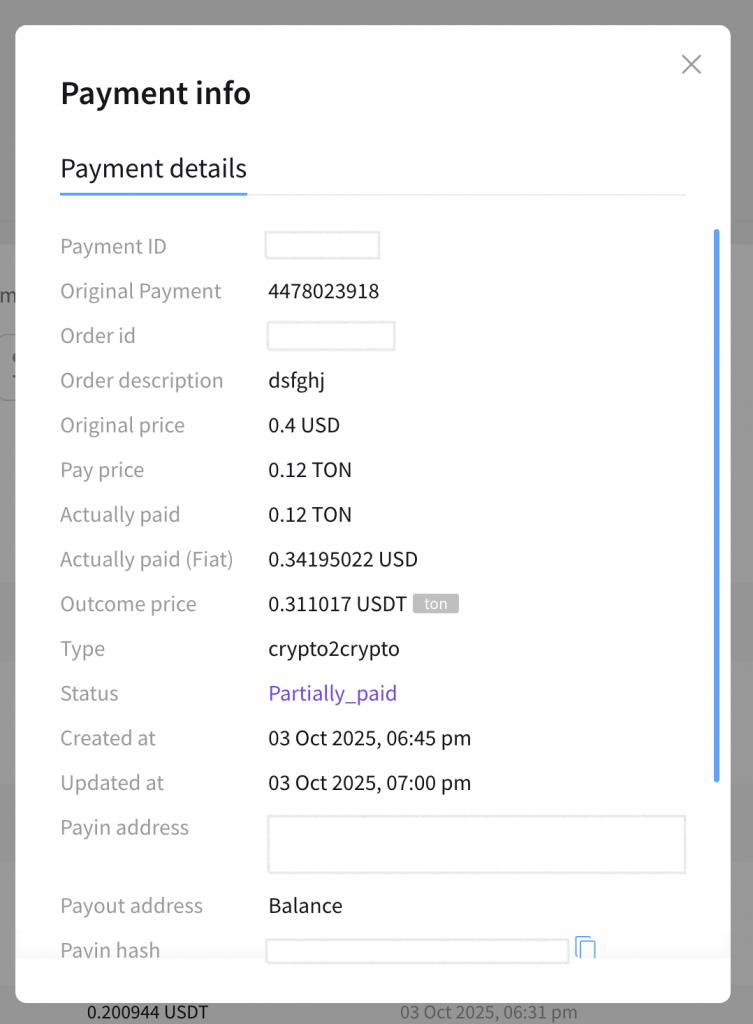753x1024 pixels.
Task: Click the Pay price 0.12 TON value
Action: click(x=310, y=470)
